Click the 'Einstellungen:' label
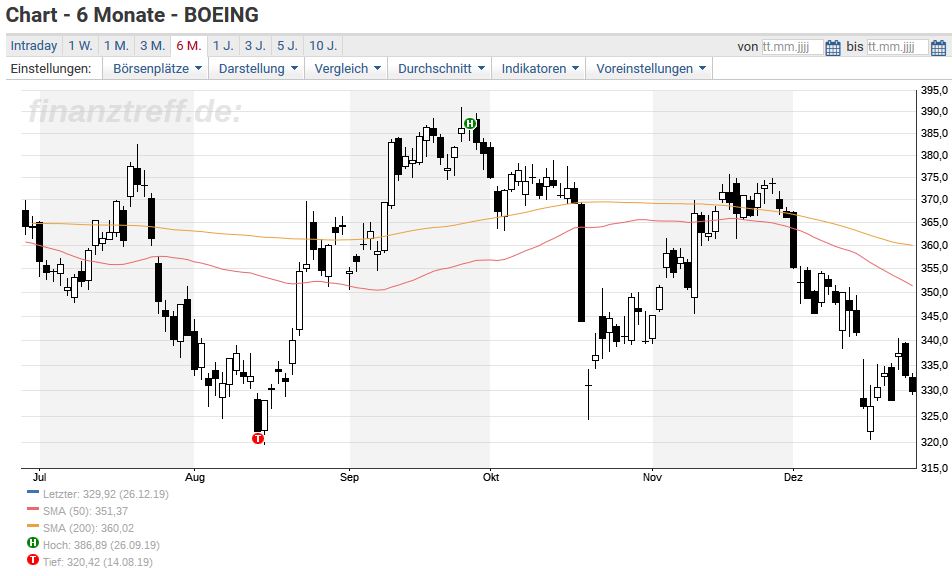Screen dimensions: 952x576 (x=51, y=69)
